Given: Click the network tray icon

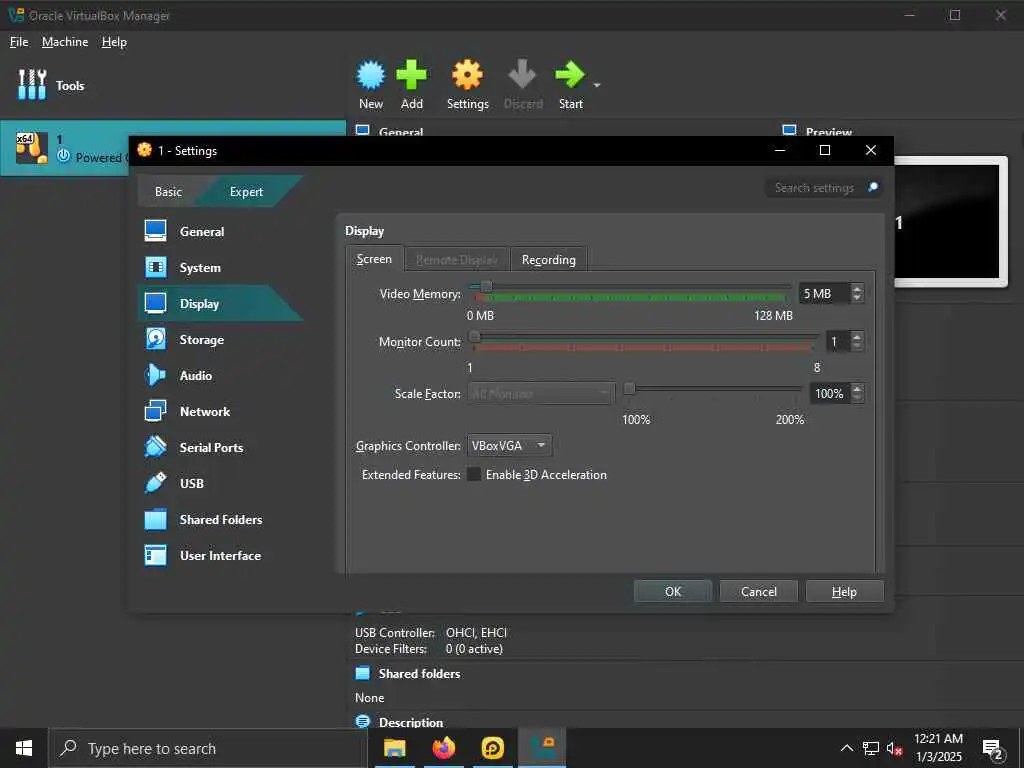Looking at the screenshot, I should (x=871, y=748).
